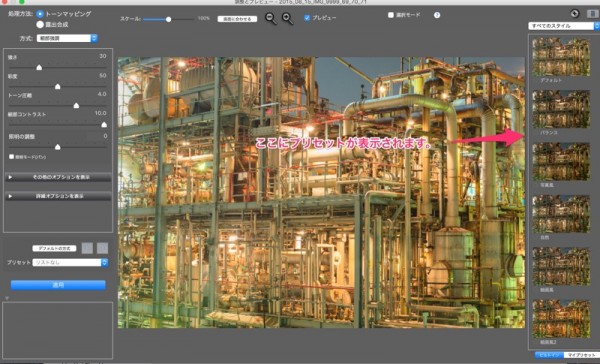Select the third preset thumbnail
600x364 pixels.
(x=561, y=162)
